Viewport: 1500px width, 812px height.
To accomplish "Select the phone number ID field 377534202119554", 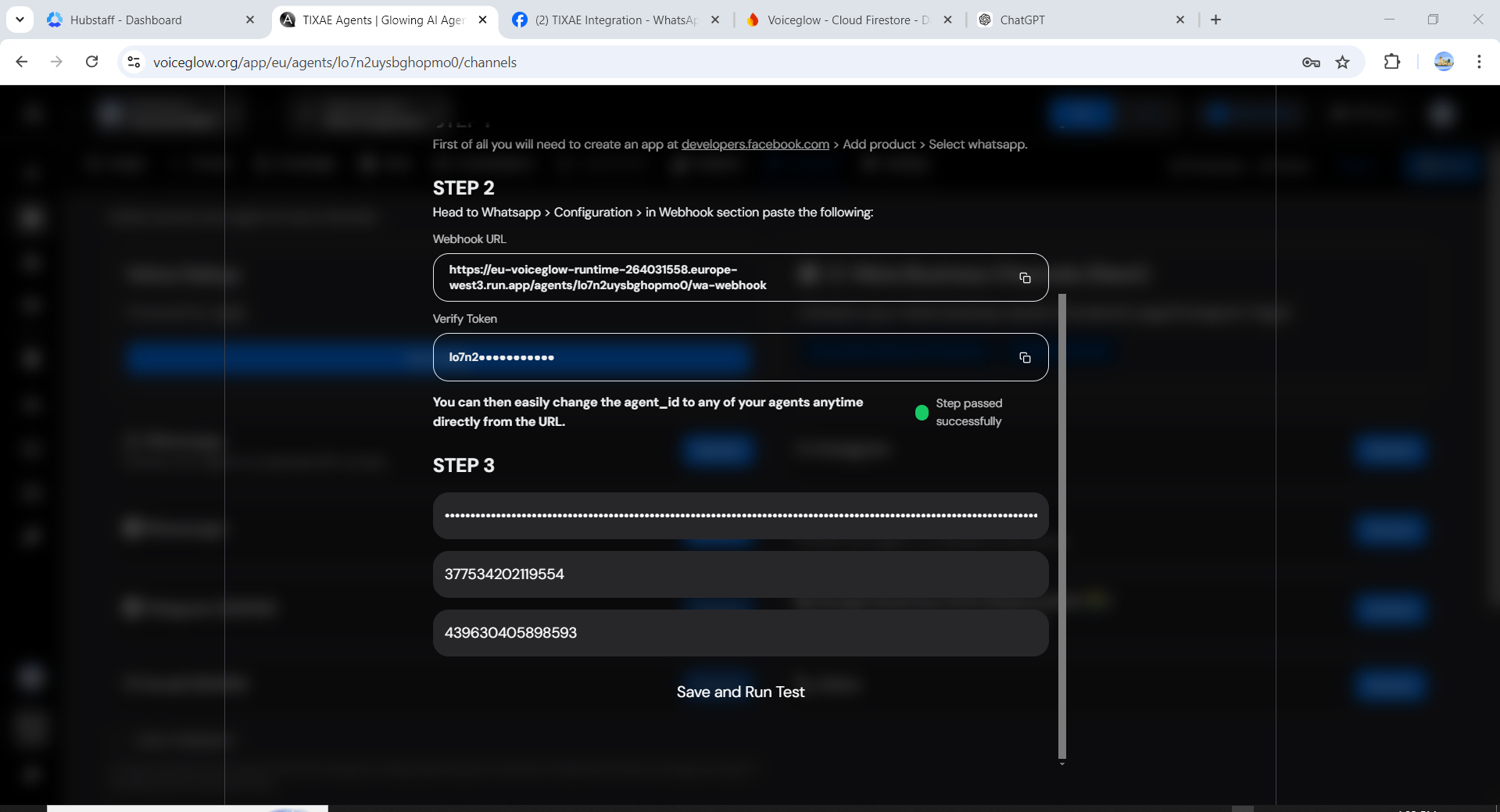I will click(739, 574).
